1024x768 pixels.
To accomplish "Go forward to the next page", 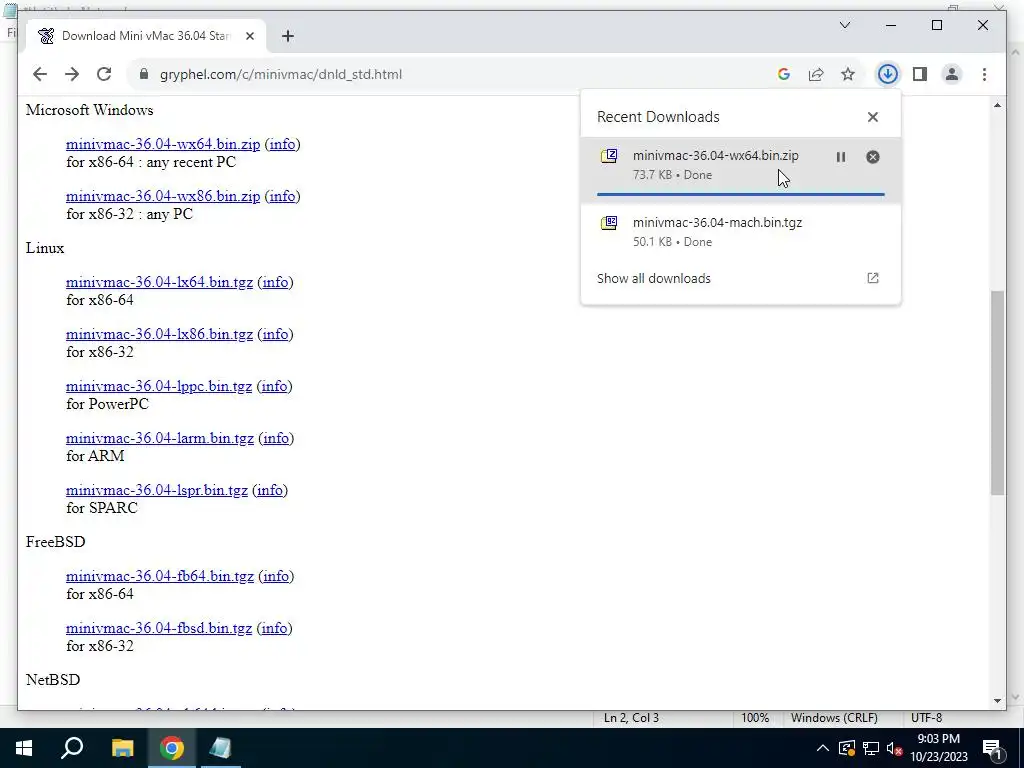I will 72,74.
